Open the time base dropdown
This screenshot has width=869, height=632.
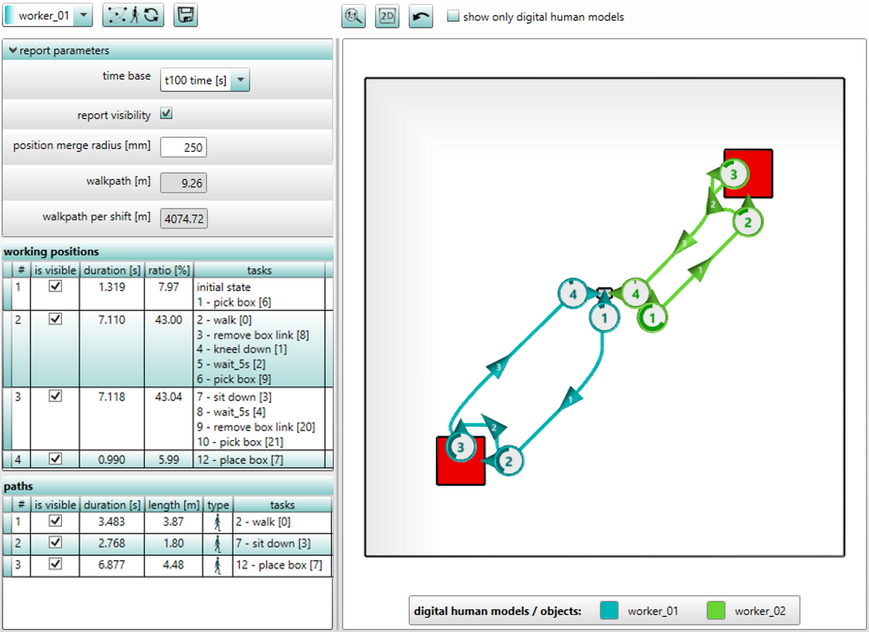pos(240,81)
